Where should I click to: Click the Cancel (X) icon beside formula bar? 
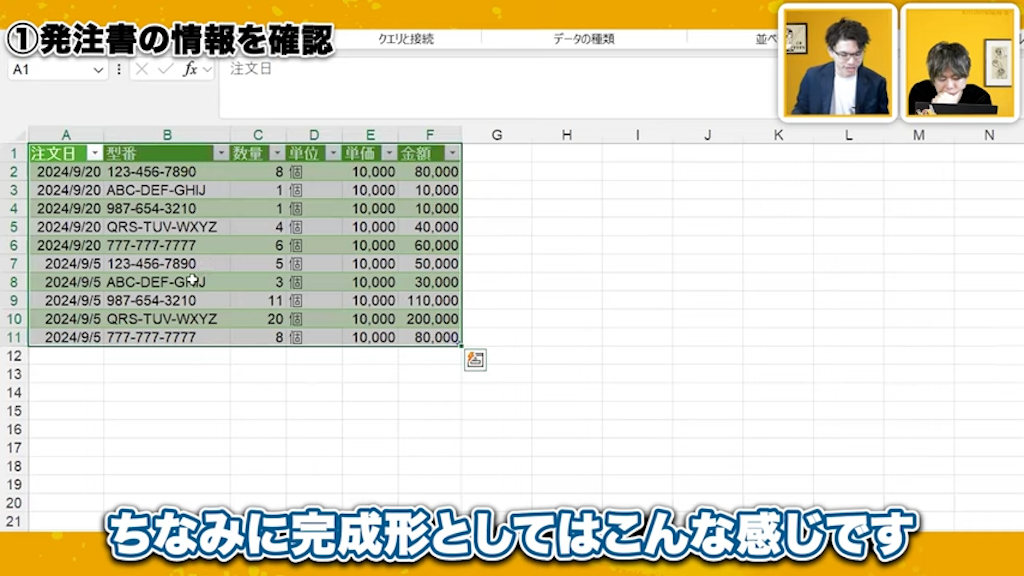coord(142,70)
